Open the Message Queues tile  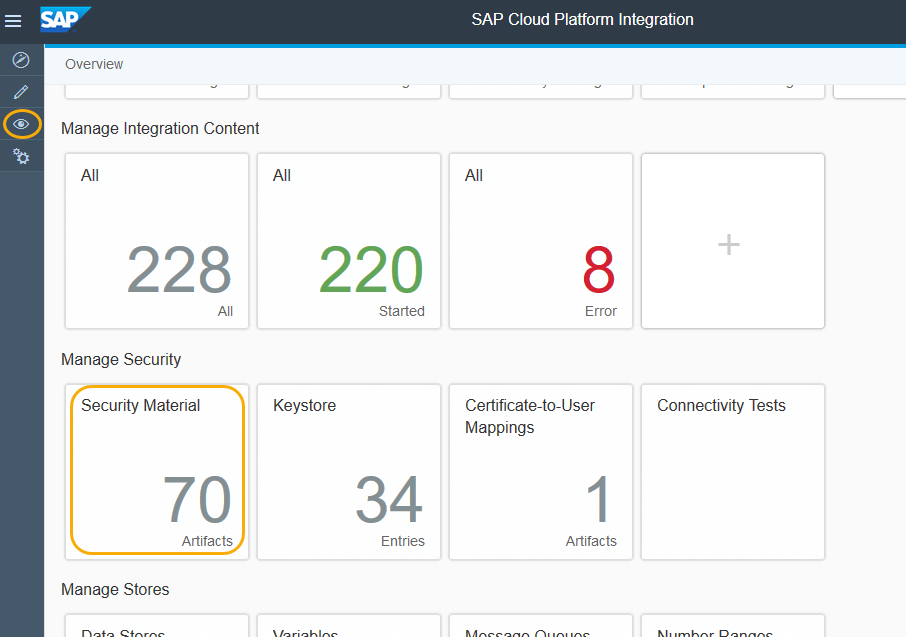tap(541, 626)
